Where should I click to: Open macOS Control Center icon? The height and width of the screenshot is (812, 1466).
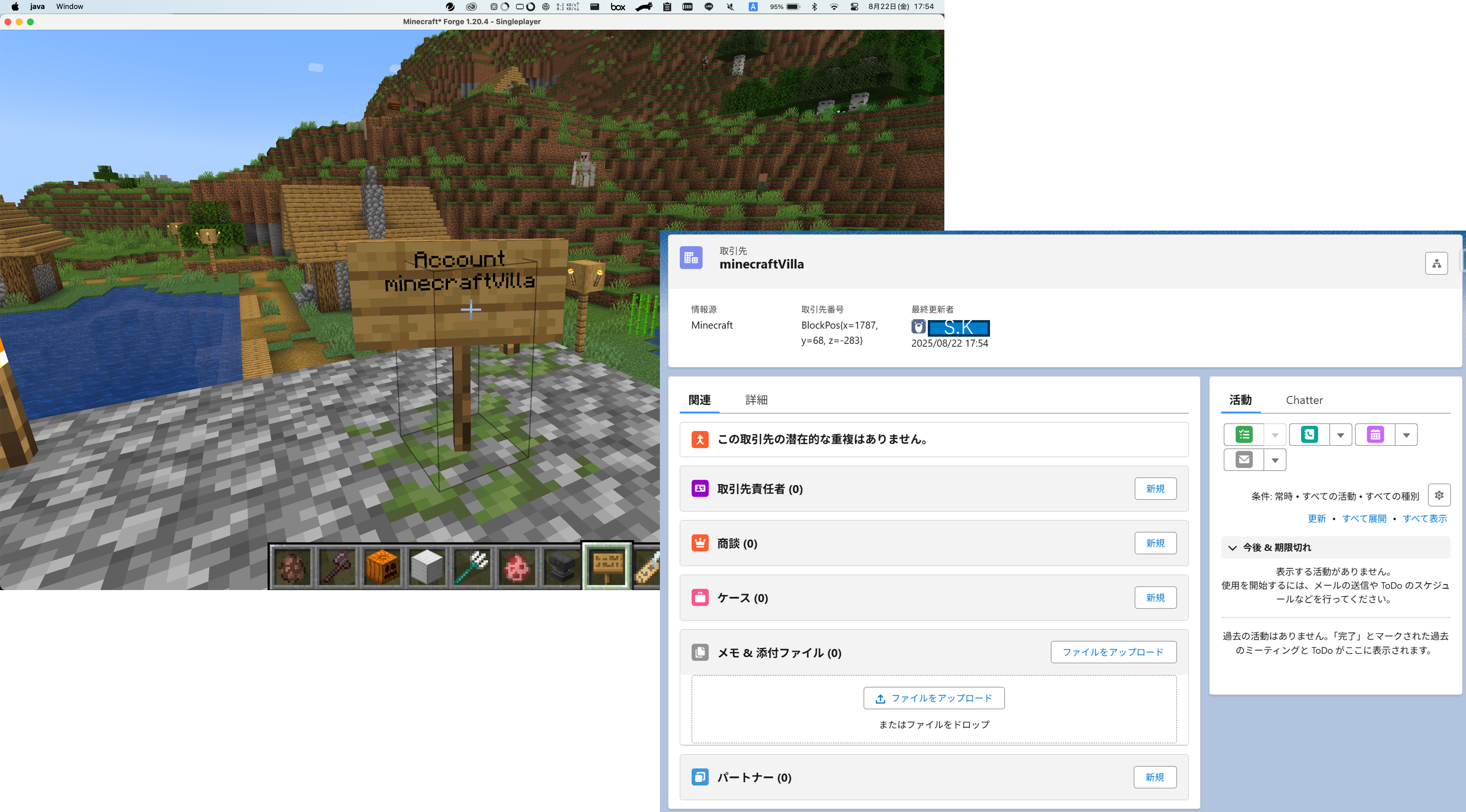click(x=854, y=7)
